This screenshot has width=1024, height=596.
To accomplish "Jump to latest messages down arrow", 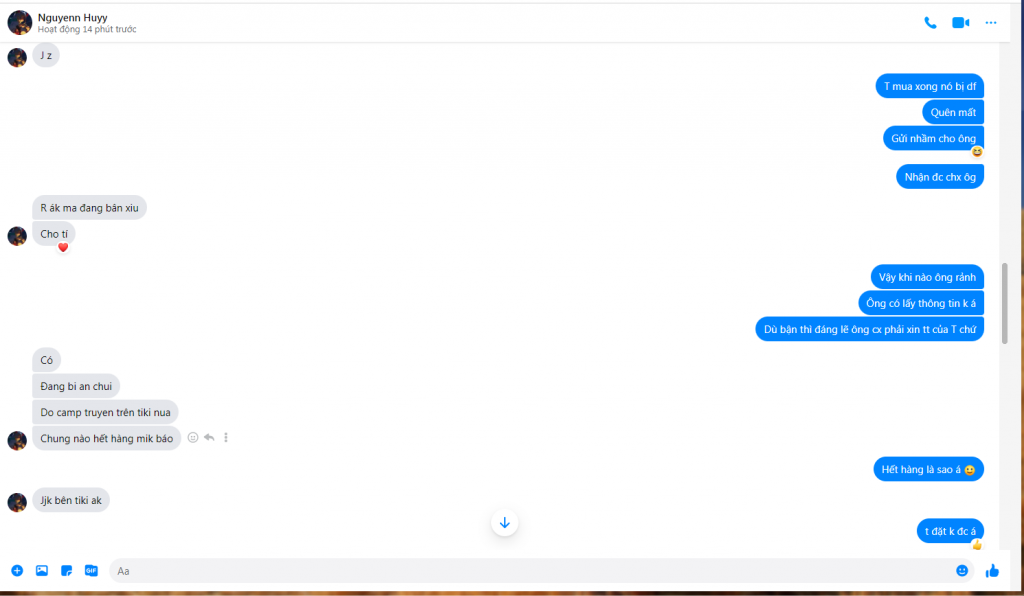I will tap(504, 522).
